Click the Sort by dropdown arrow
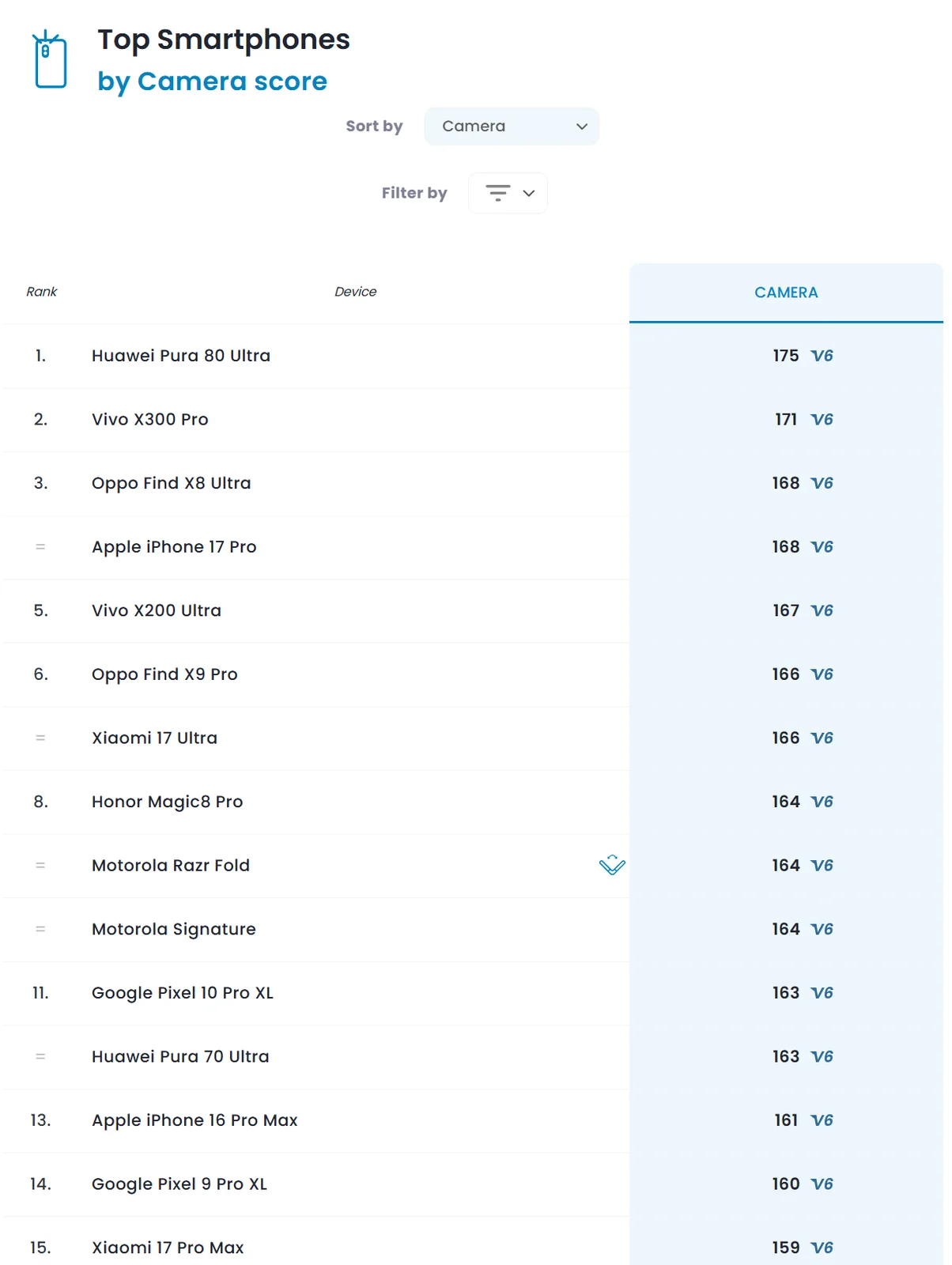The image size is (952, 1265). click(x=582, y=126)
